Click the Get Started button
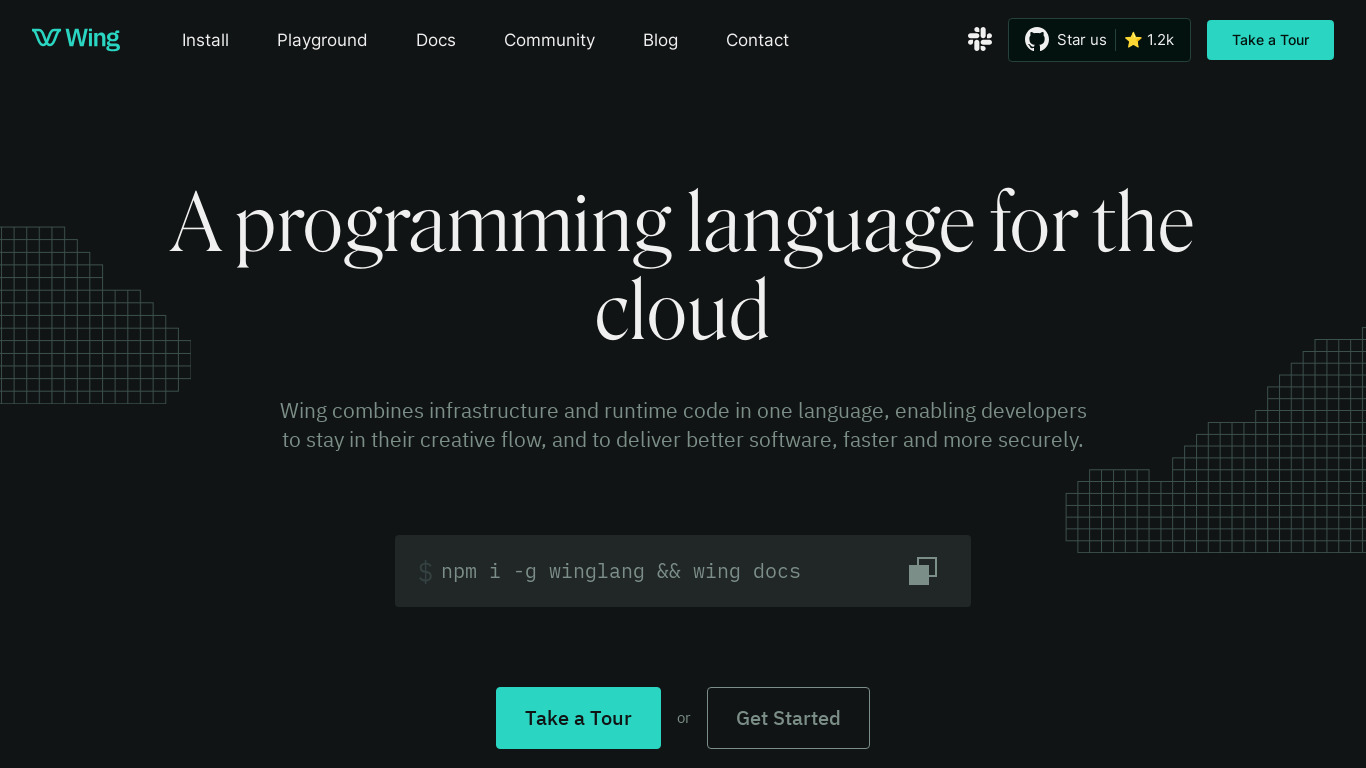 788,718
